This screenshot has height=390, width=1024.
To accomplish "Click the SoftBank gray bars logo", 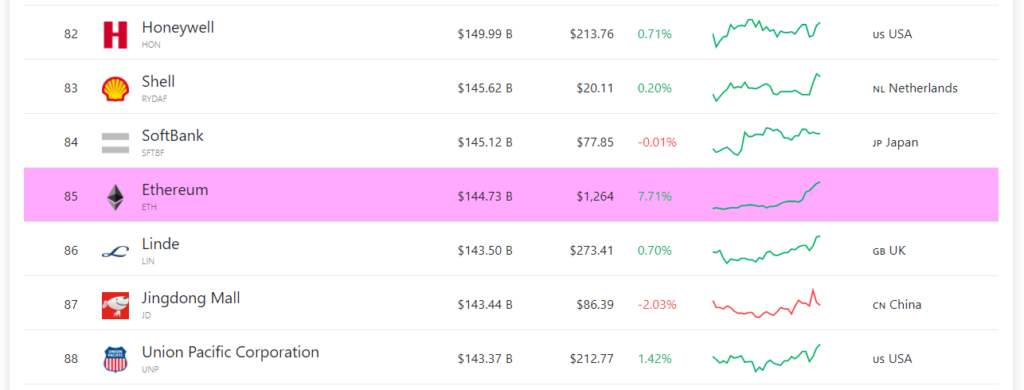I will coord(116,143).
